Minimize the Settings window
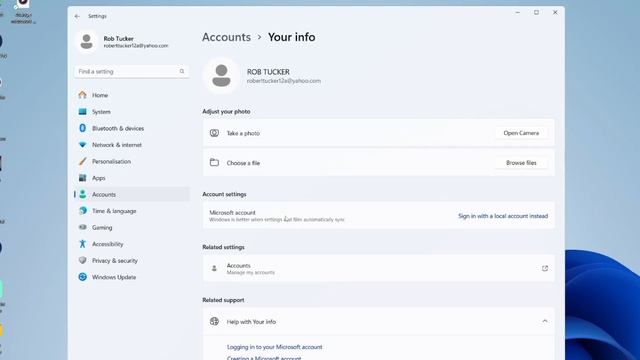This screenshot has width=640, height=360. (x=518, y=13)
